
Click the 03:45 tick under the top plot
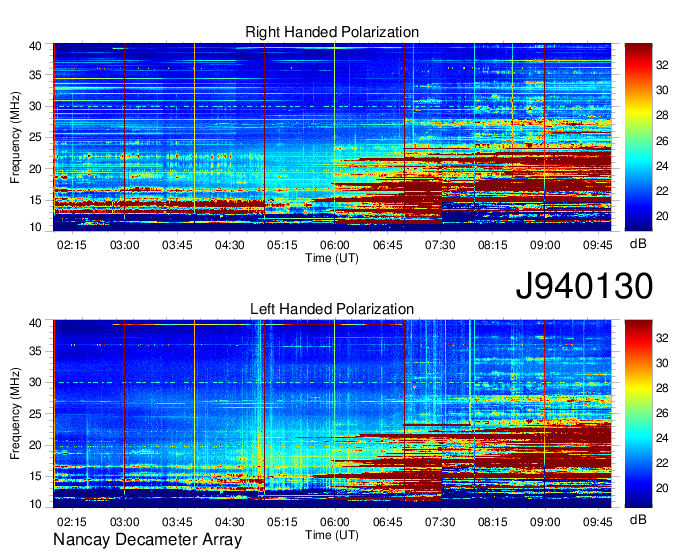tap(177, 245)
